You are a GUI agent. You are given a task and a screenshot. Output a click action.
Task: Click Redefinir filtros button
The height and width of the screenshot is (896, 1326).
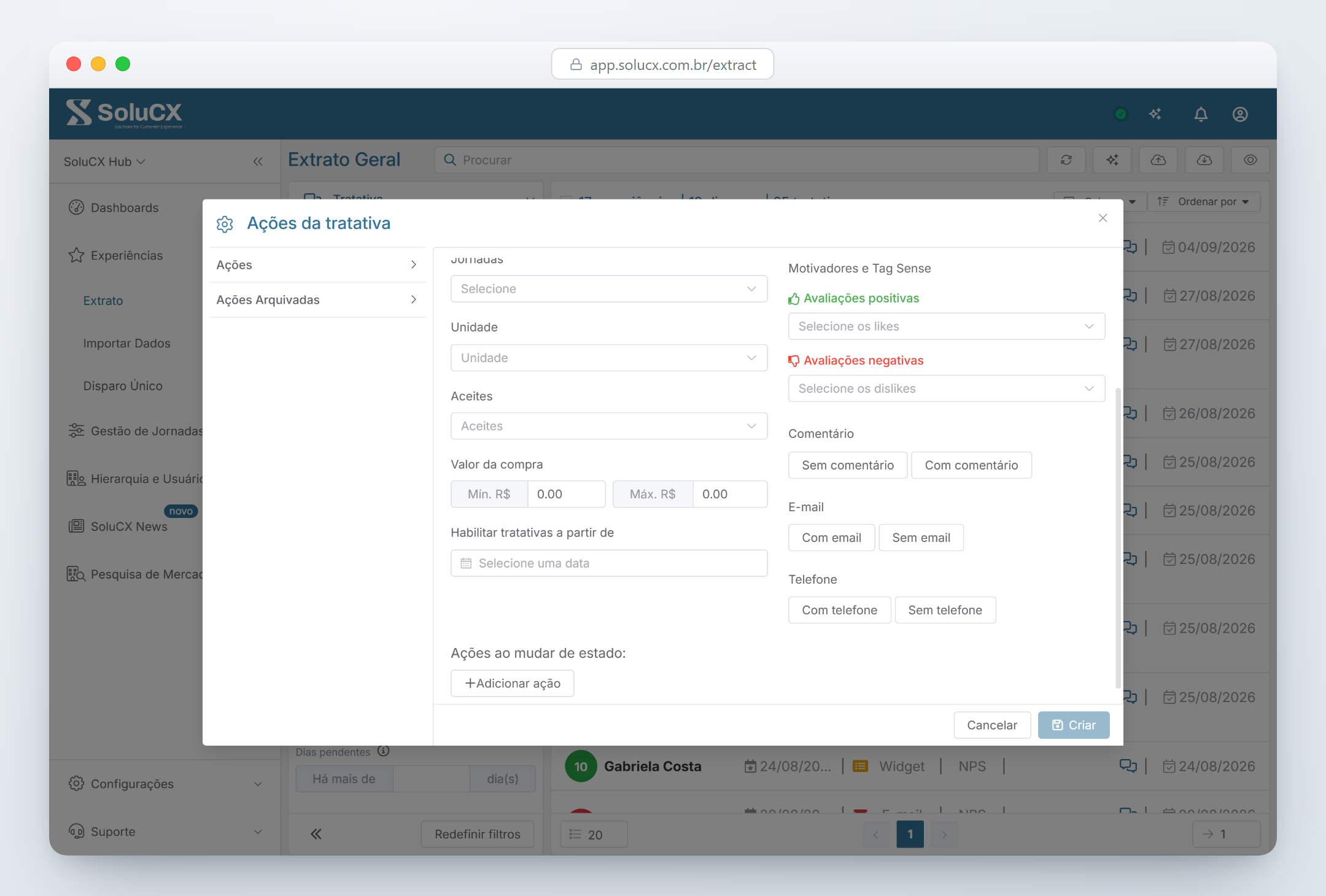tap(478, 834)
